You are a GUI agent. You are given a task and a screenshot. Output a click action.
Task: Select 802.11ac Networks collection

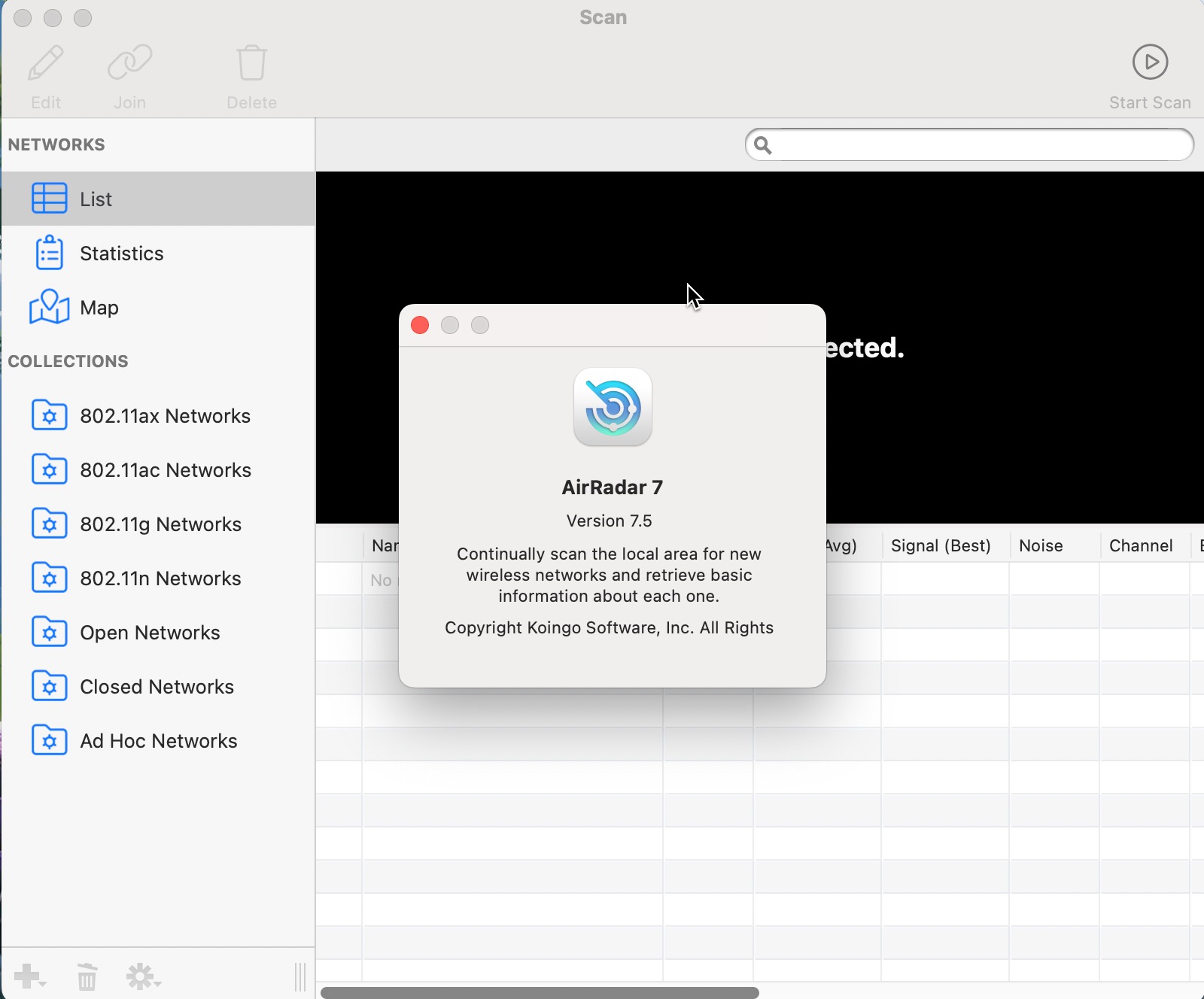[158, 470]
